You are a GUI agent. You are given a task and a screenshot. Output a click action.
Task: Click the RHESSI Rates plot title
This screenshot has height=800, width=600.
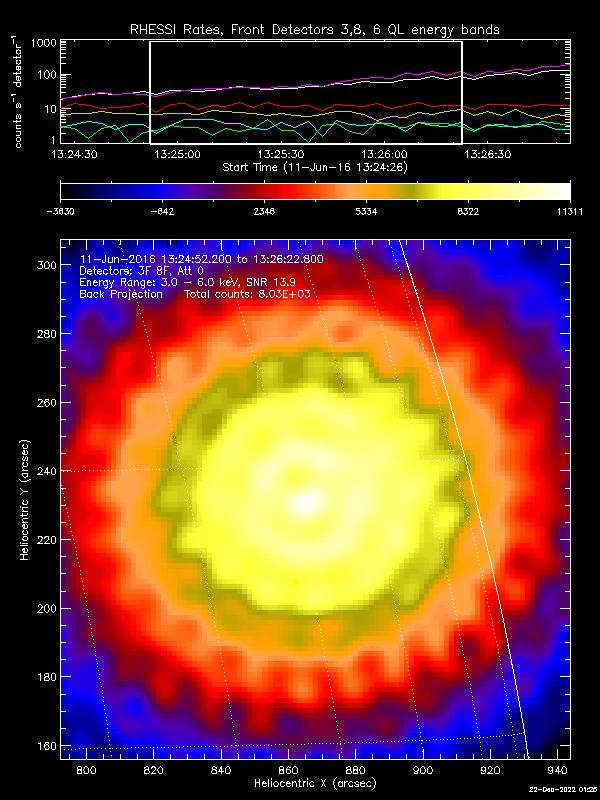[315, 30]
